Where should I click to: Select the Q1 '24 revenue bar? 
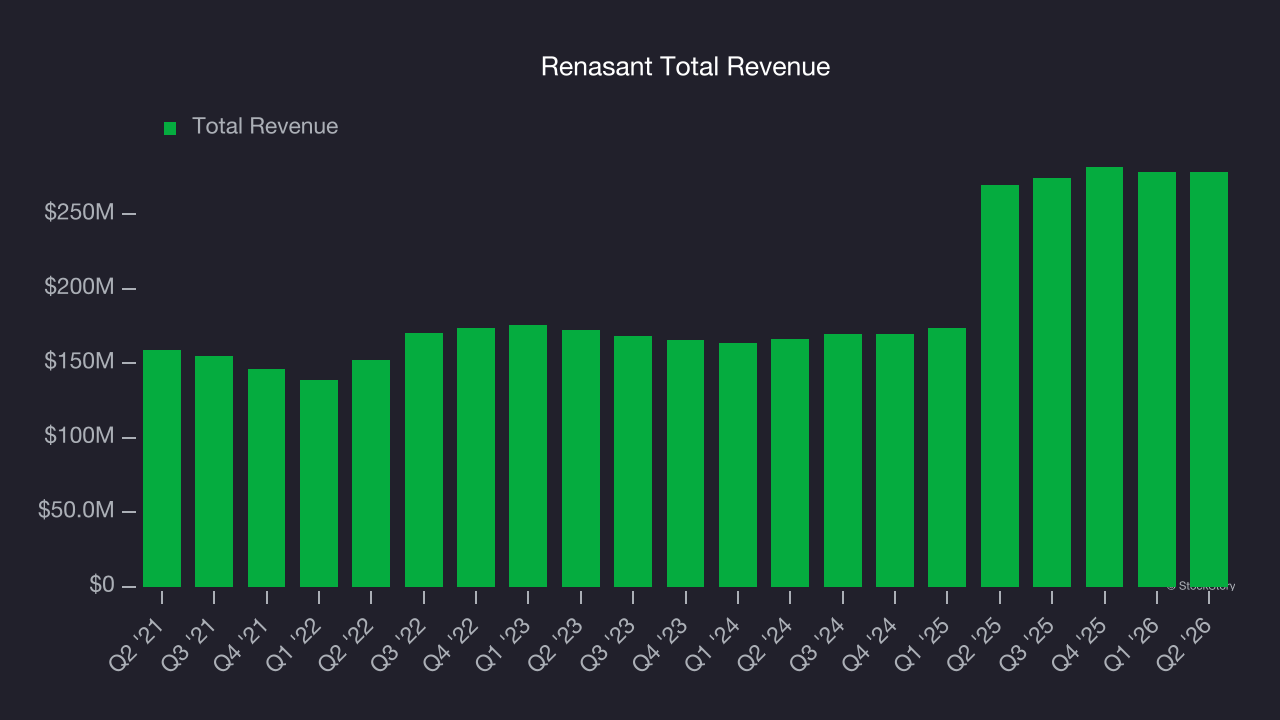(x=738, y=465)
